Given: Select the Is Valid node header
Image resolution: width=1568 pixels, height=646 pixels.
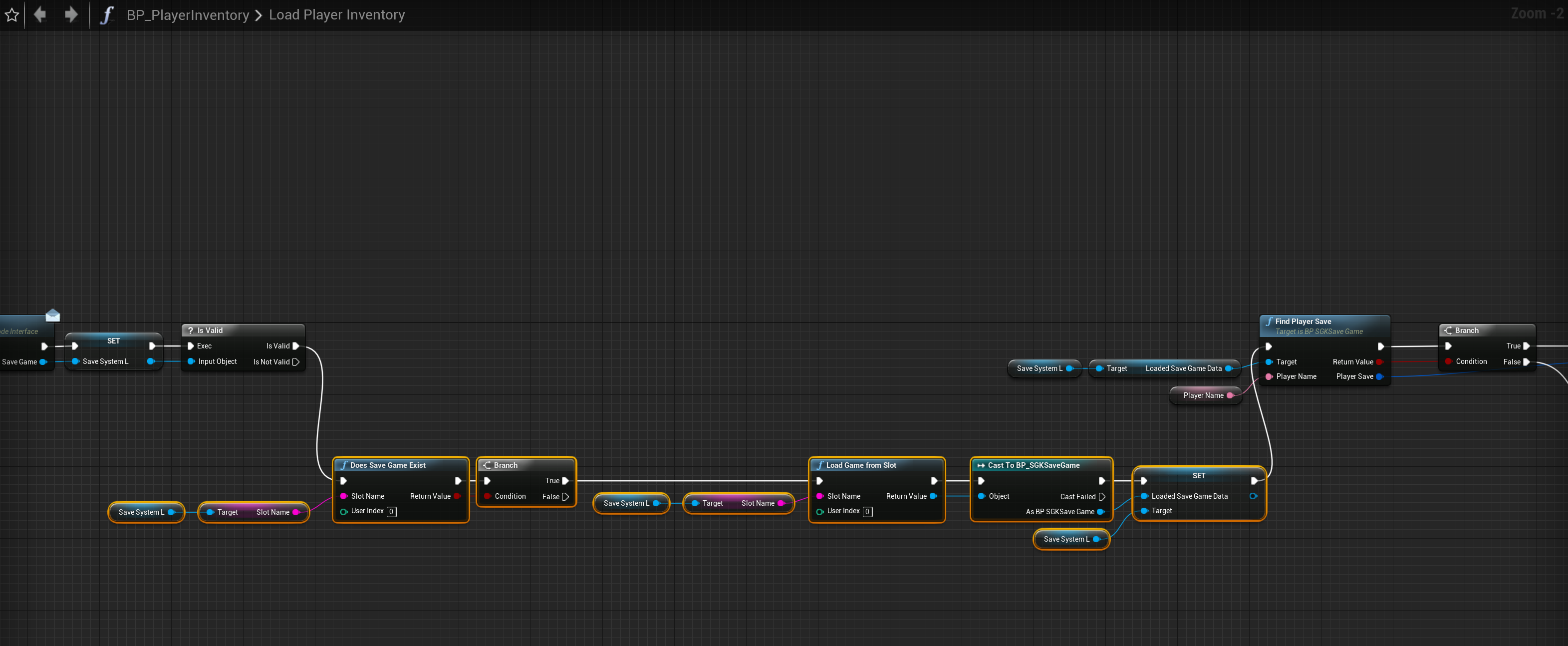Looking at the screenshot, I should 244,330.
